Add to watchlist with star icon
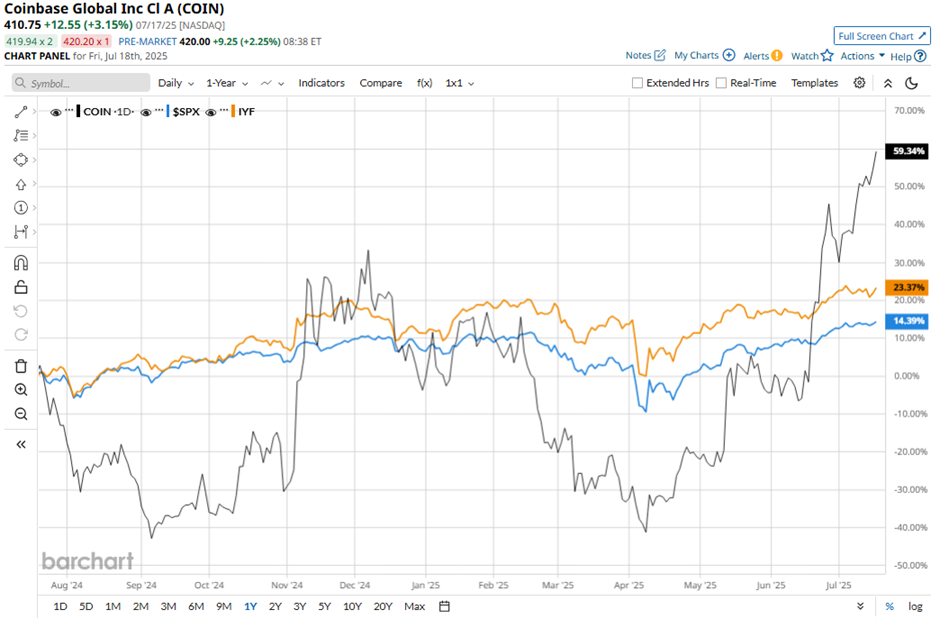940x619 pixels. coord(827,56)
